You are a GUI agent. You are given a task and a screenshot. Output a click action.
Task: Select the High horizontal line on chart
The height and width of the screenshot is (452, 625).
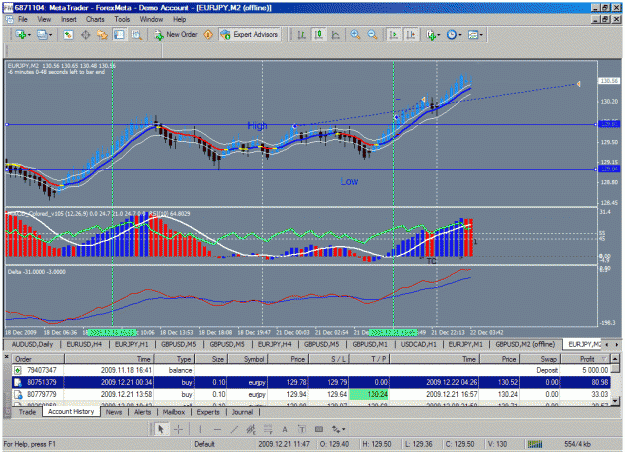301,125
